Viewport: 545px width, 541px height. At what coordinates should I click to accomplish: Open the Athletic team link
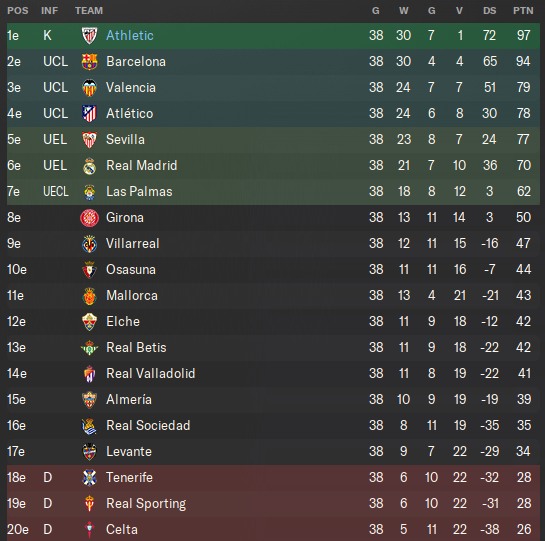130,35
